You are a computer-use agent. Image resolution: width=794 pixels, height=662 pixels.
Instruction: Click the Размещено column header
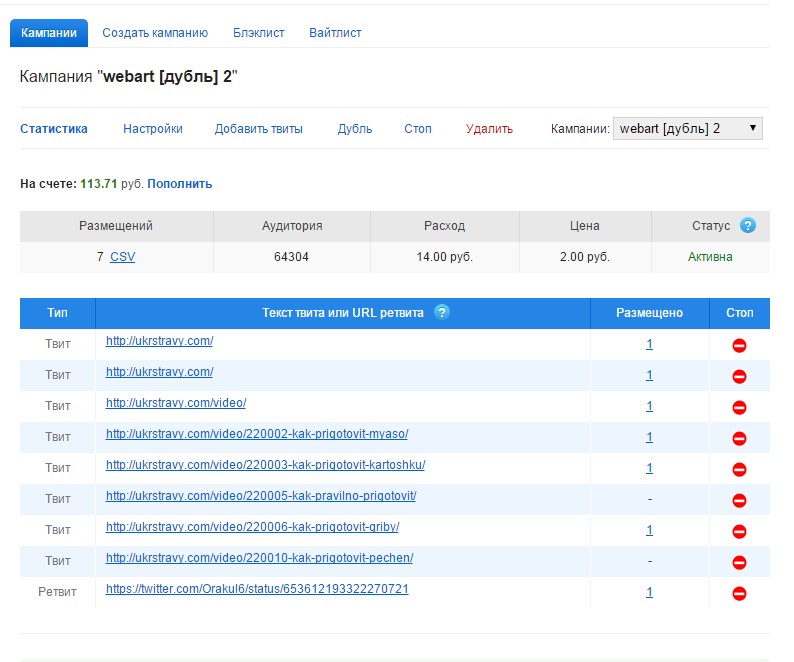[x=649, y=313]
